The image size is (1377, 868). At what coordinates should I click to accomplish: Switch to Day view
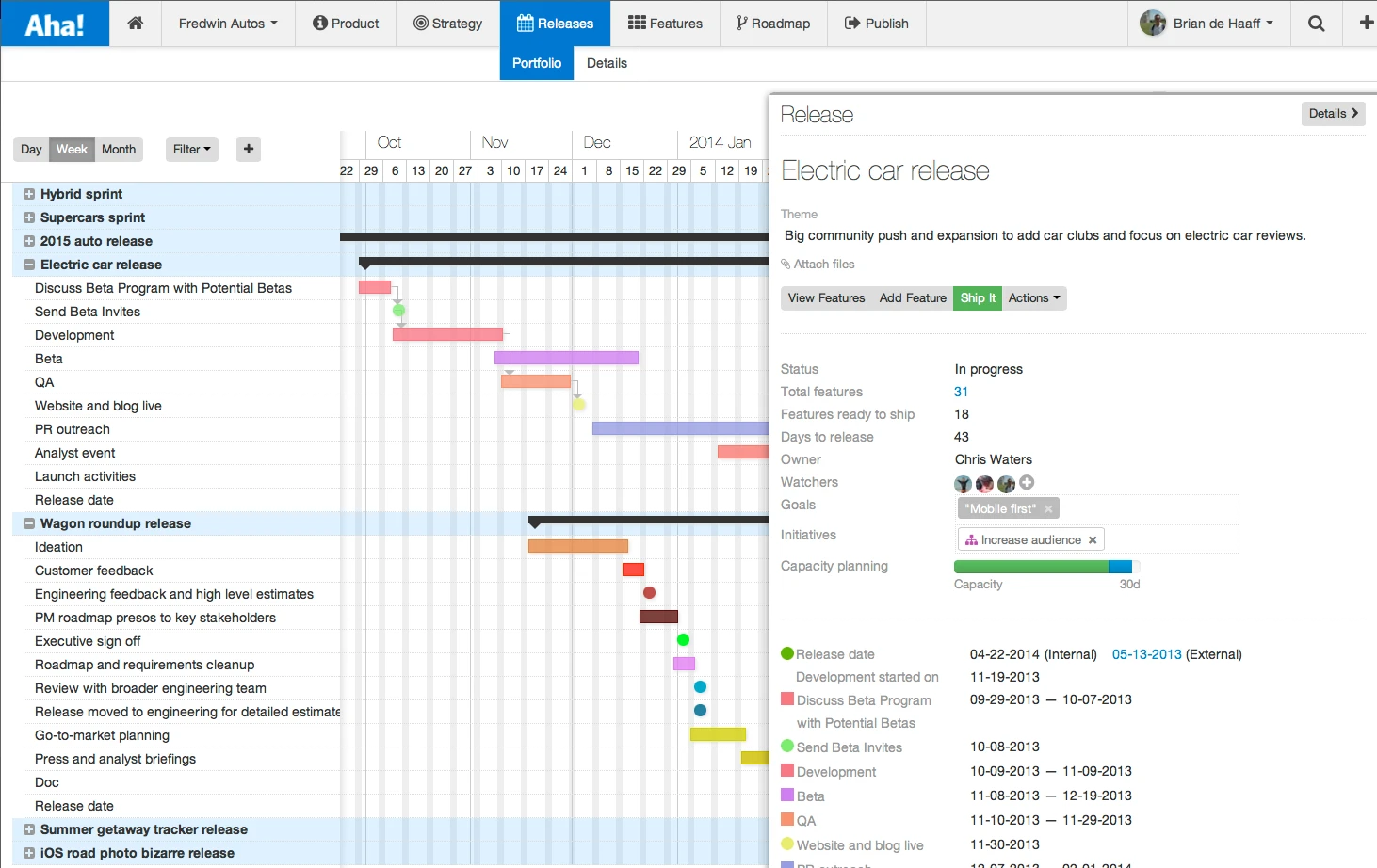(x=31, y=149)
